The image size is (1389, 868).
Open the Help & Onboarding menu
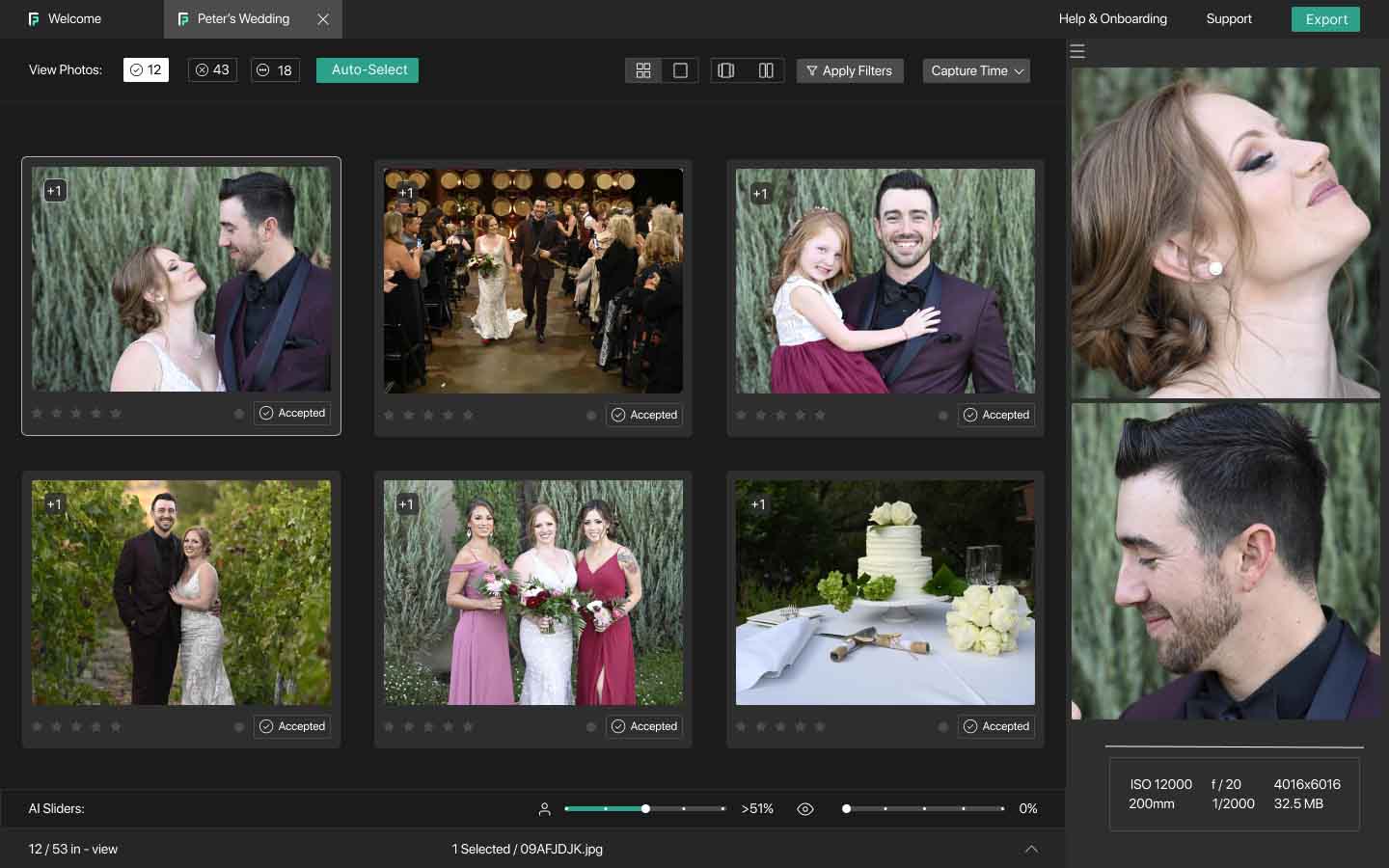(1113, 18)
